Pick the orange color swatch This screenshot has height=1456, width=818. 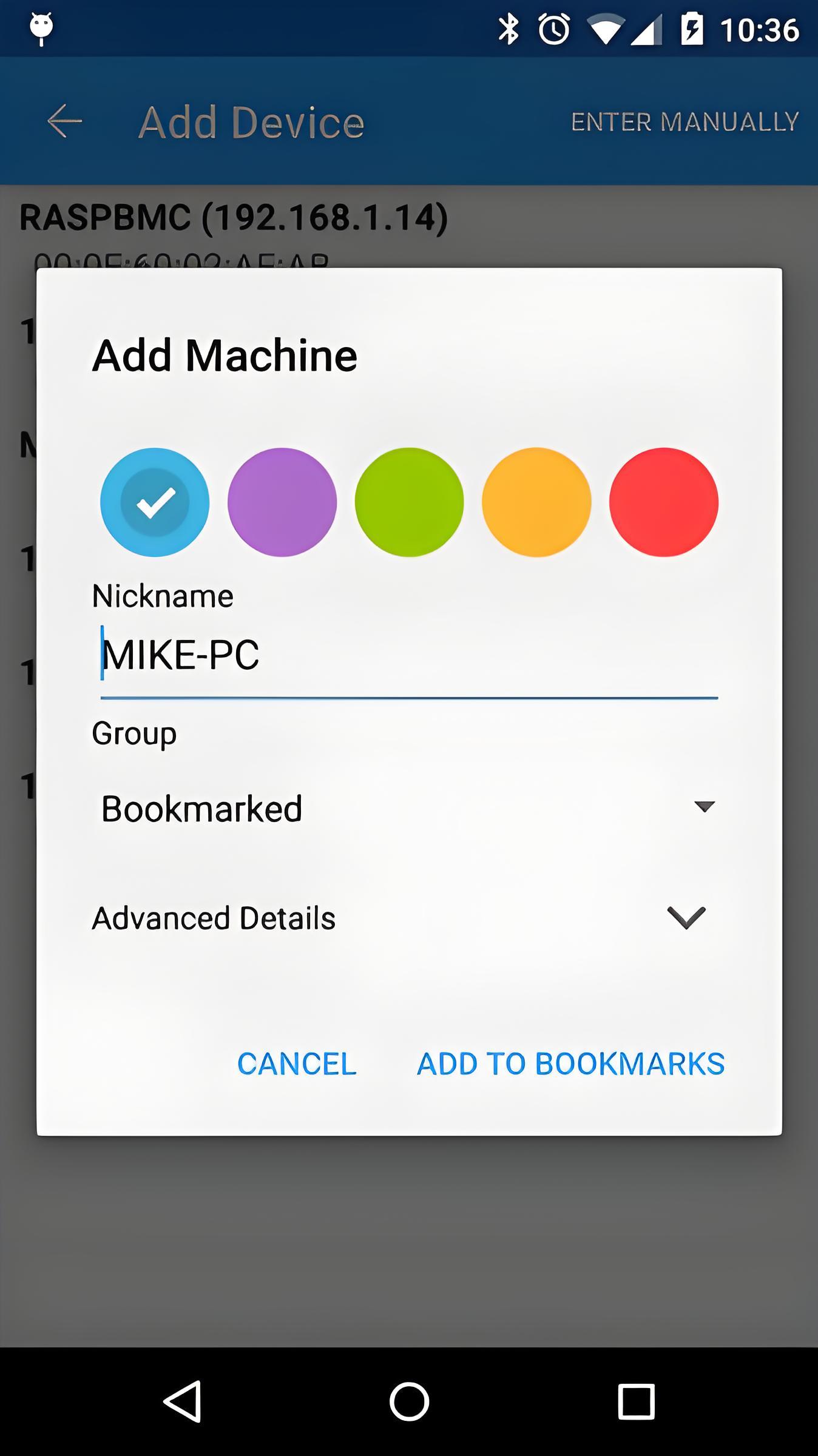(x=536, y=502)
